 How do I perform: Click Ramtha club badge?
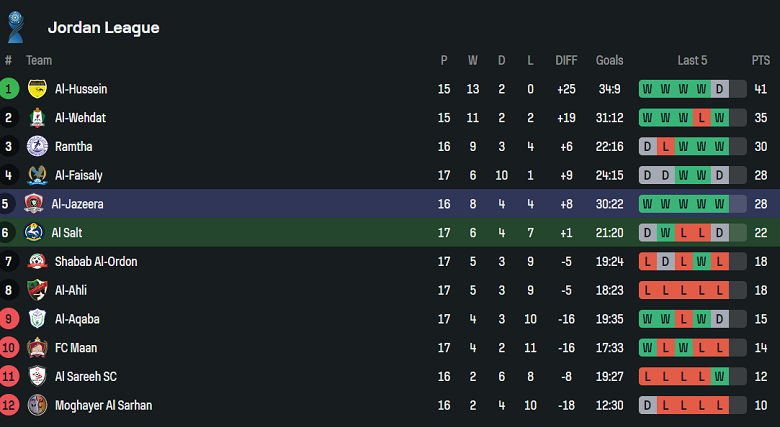click(37, 147)
